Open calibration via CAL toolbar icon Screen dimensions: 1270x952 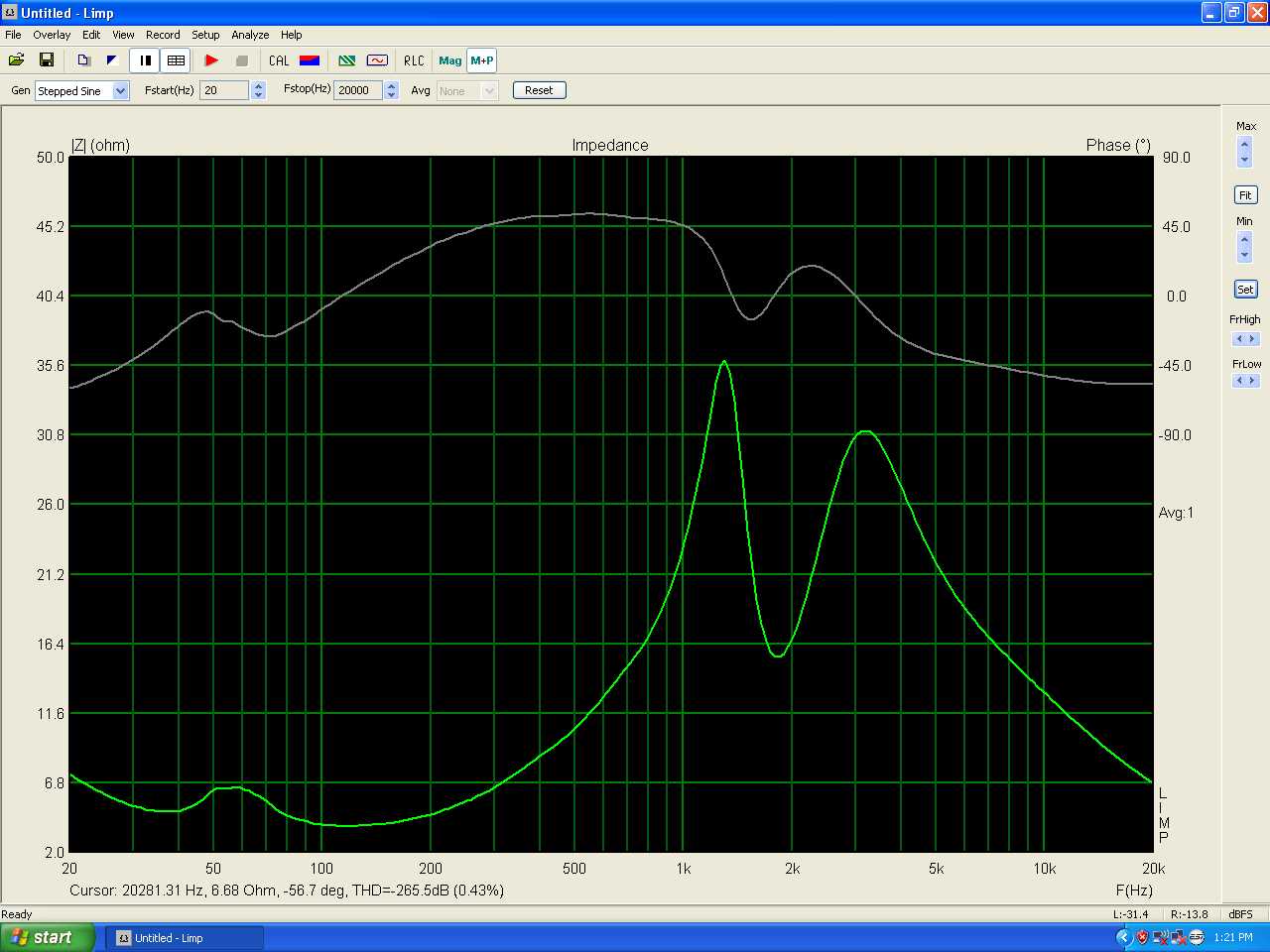[x=279, y=60]
